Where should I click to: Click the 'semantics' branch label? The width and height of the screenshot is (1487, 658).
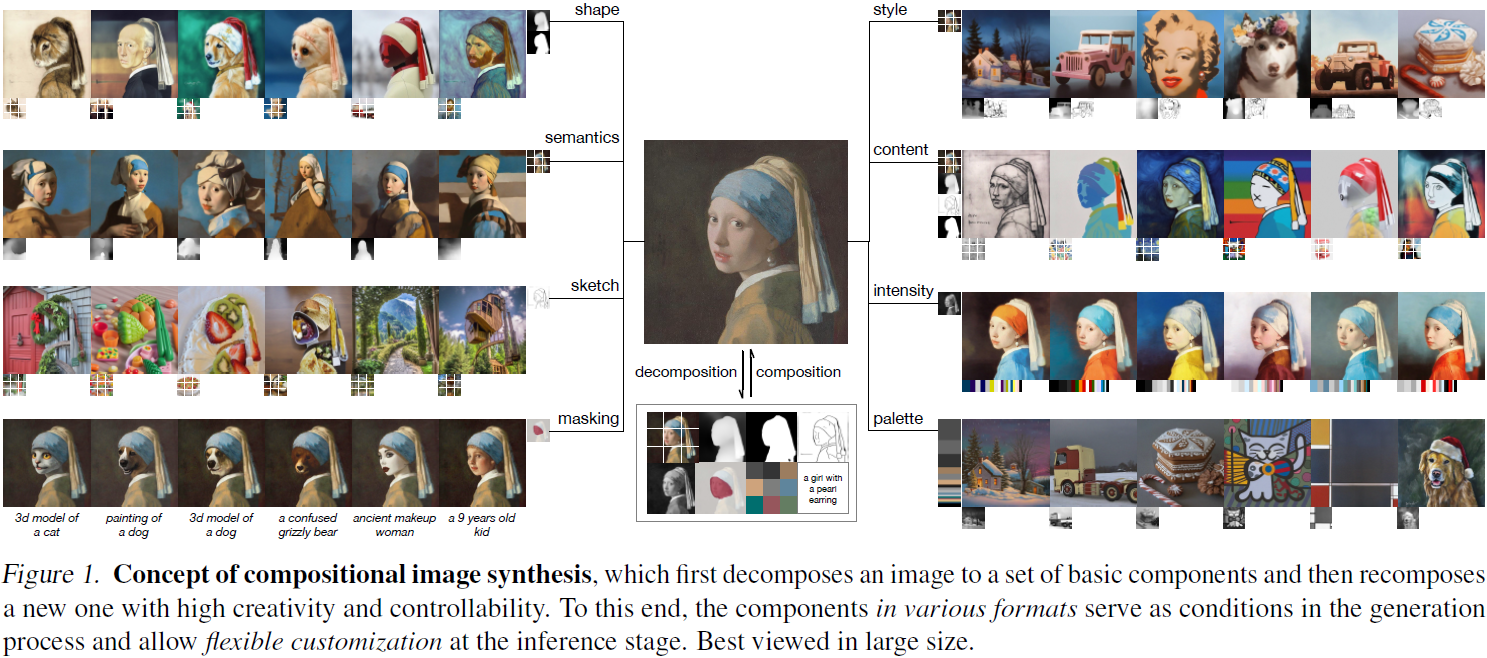click(x=582, y=137)
